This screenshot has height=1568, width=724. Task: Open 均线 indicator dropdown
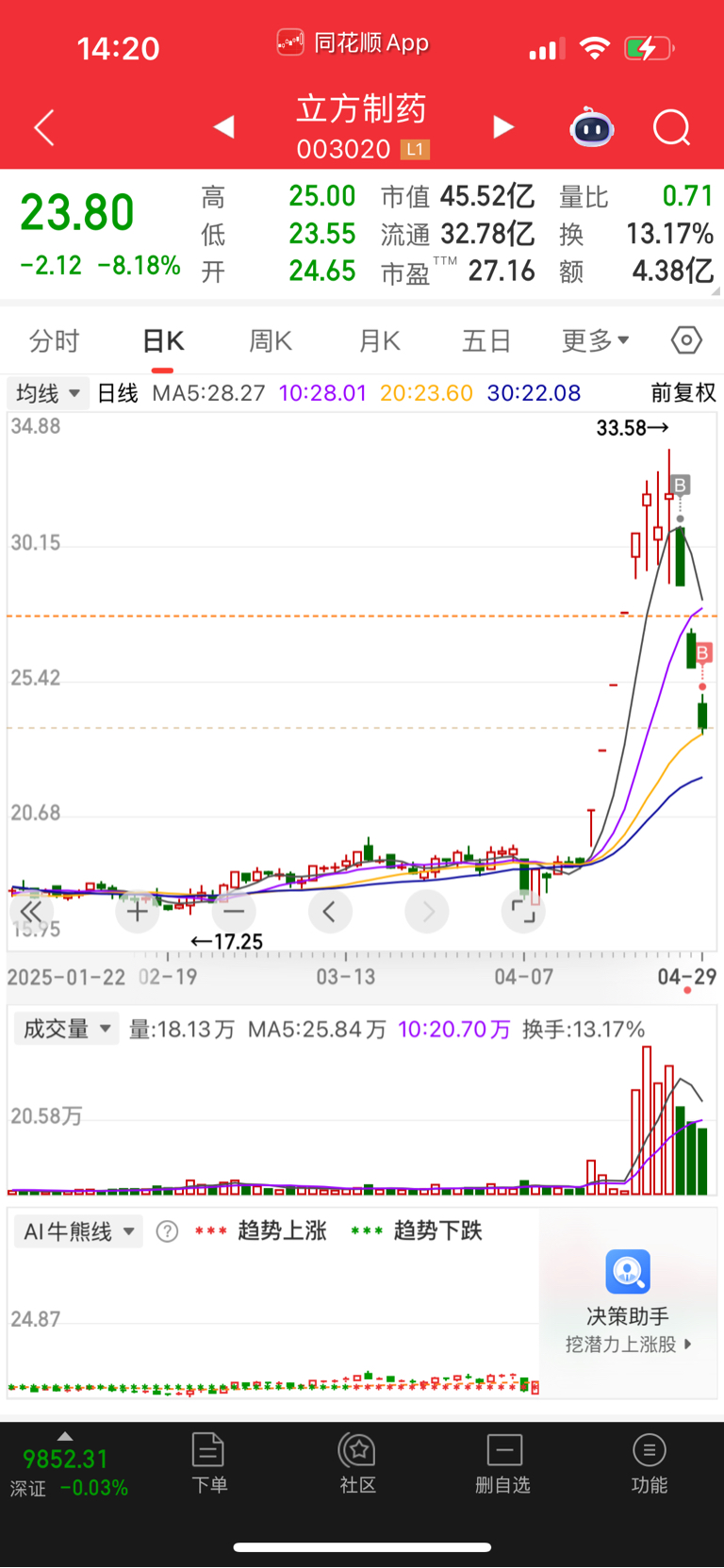pos(48,392)
